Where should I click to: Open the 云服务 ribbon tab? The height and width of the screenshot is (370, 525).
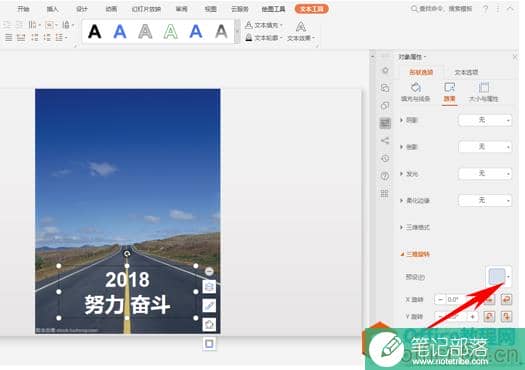pos(240,9)
